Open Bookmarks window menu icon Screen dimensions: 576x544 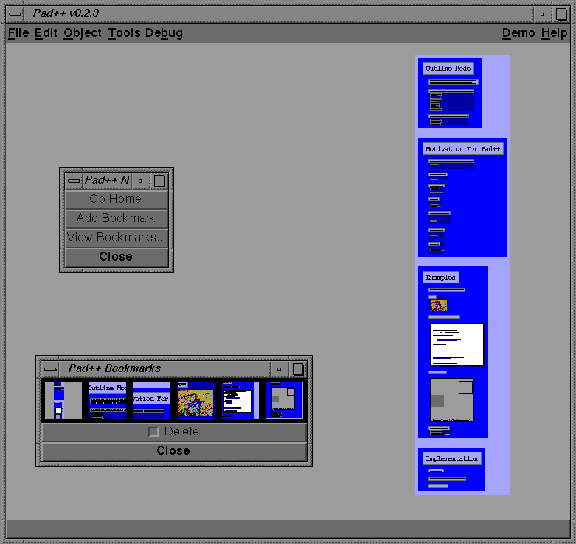pos(50,369)
